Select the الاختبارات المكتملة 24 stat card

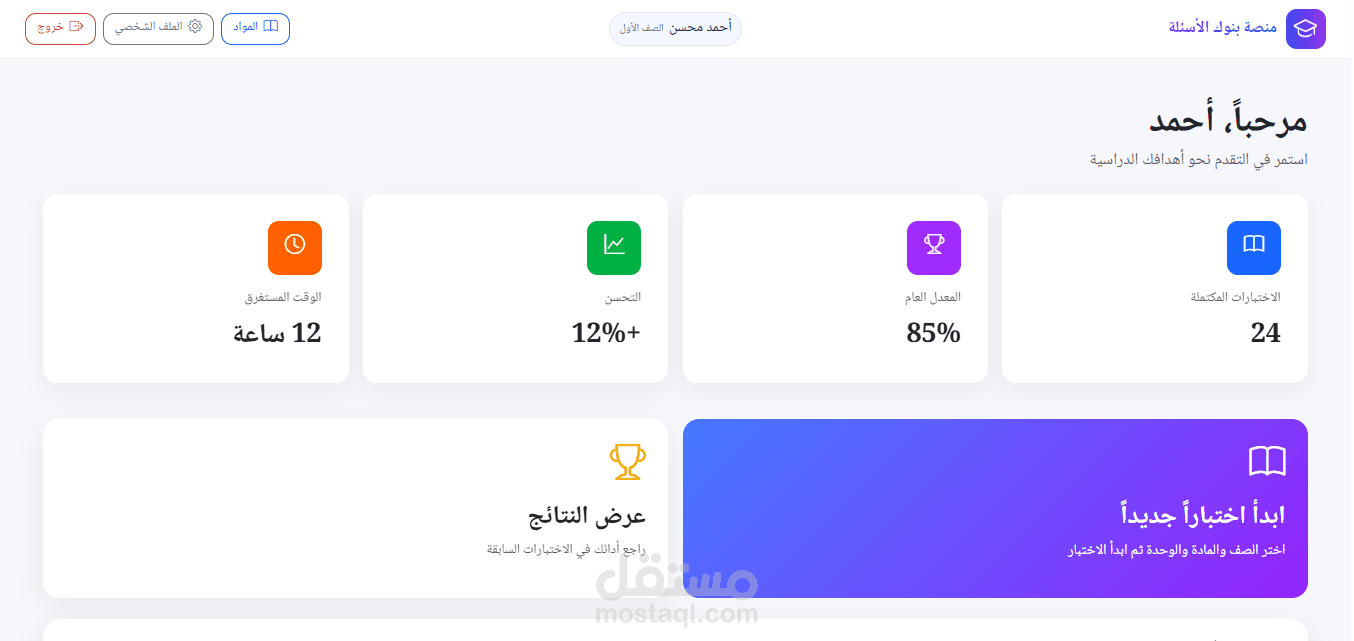point(1154,288)
